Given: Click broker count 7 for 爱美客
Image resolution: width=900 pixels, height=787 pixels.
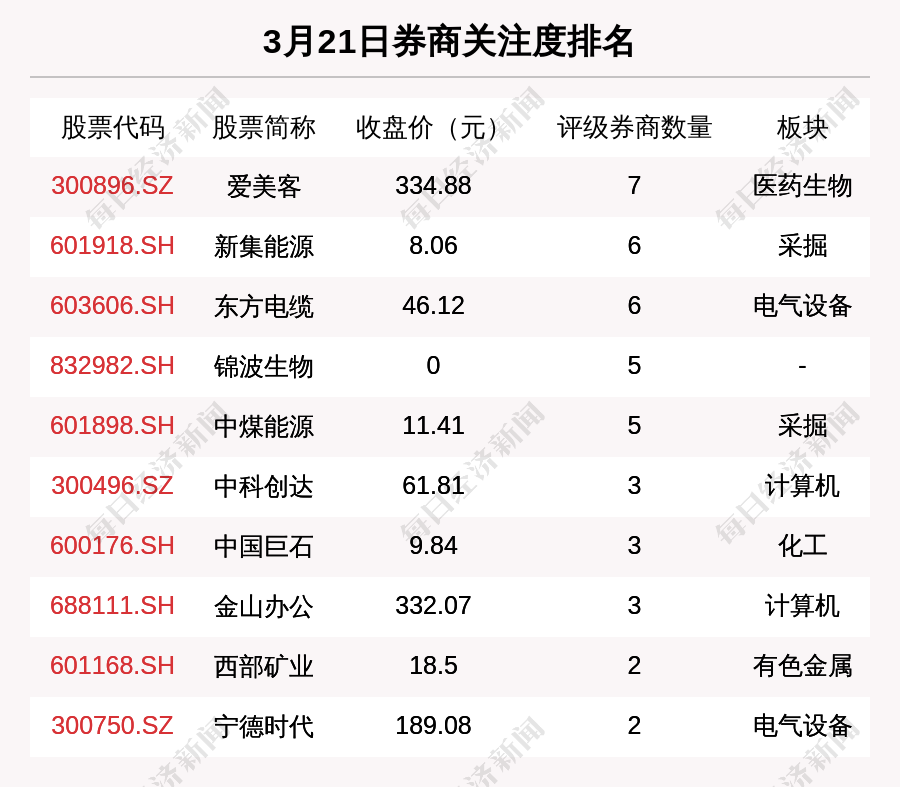Looking at the screenshot, I should 634,185.
